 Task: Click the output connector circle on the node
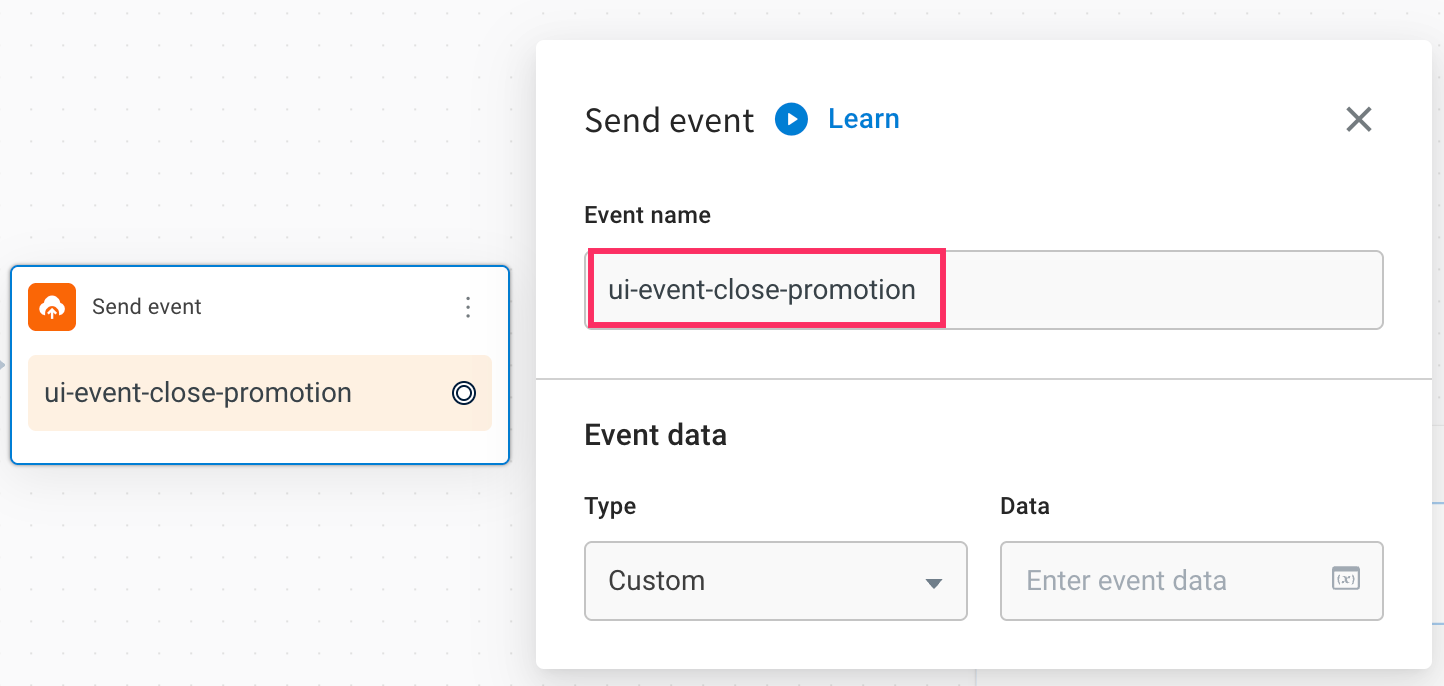[463, 393]
